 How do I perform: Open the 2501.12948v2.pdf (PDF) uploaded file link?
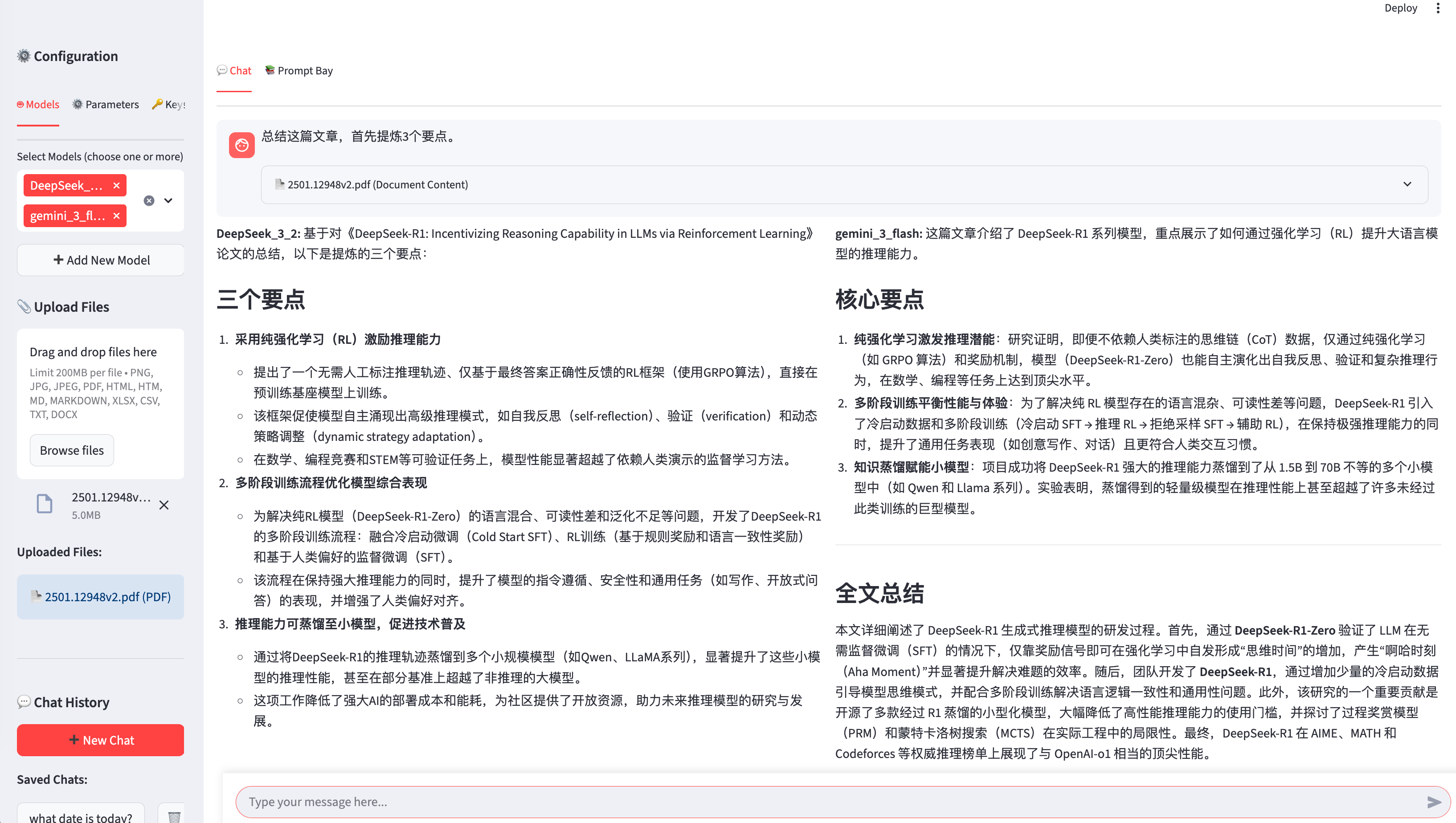pos(107,597)
